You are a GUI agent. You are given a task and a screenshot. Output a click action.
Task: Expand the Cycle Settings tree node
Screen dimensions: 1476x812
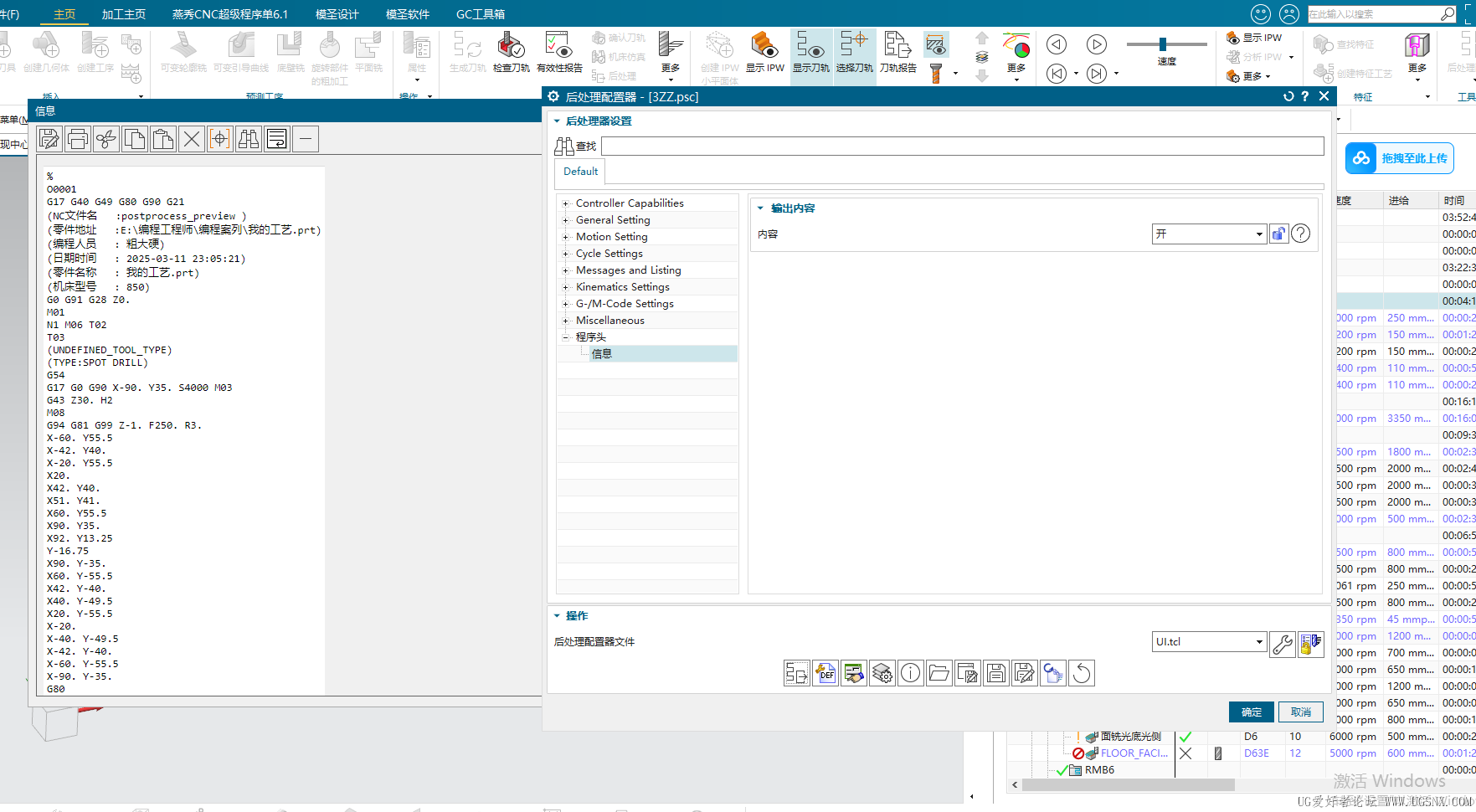click(x=566, y=254)
